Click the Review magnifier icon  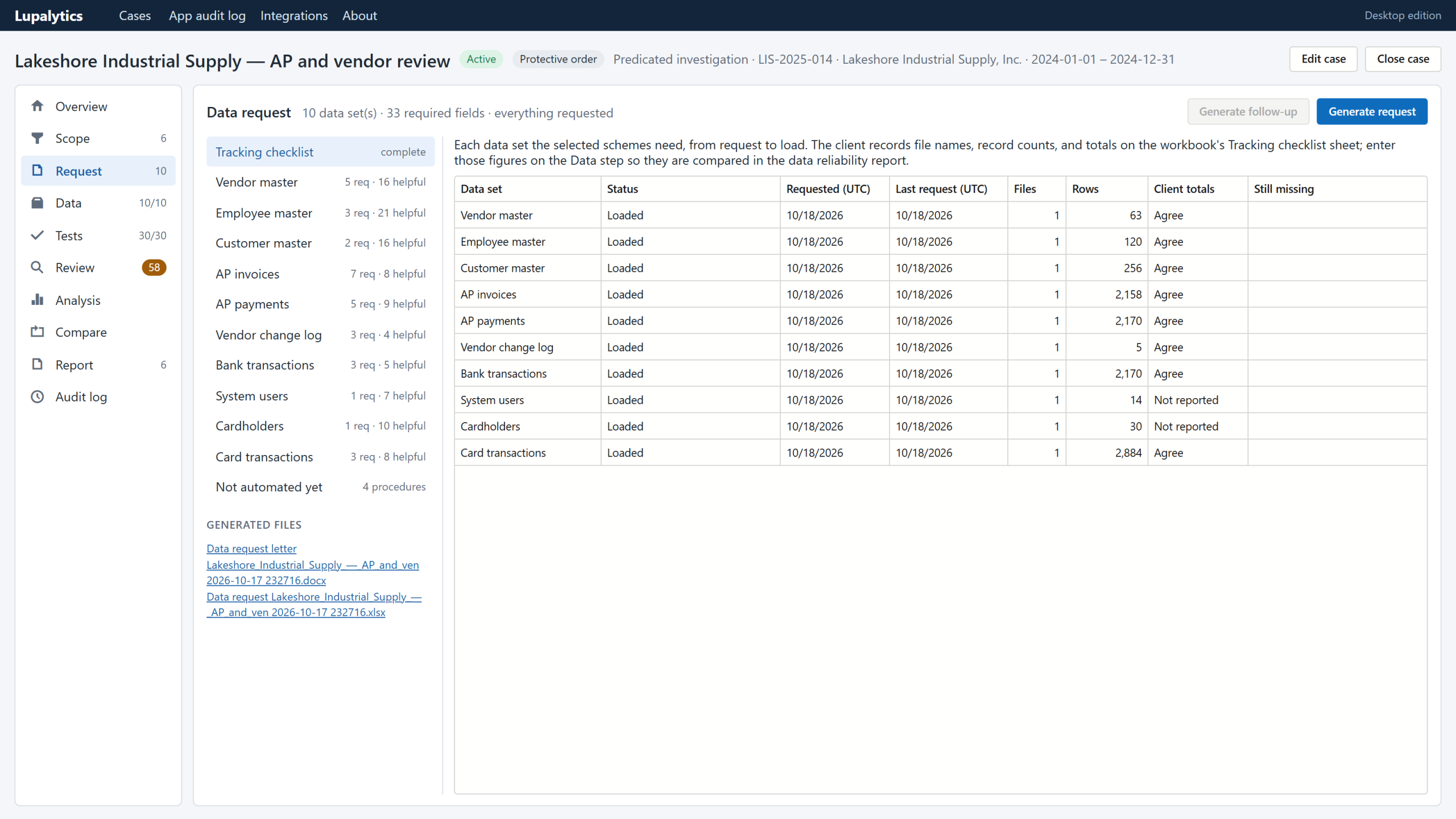[38, 267]
